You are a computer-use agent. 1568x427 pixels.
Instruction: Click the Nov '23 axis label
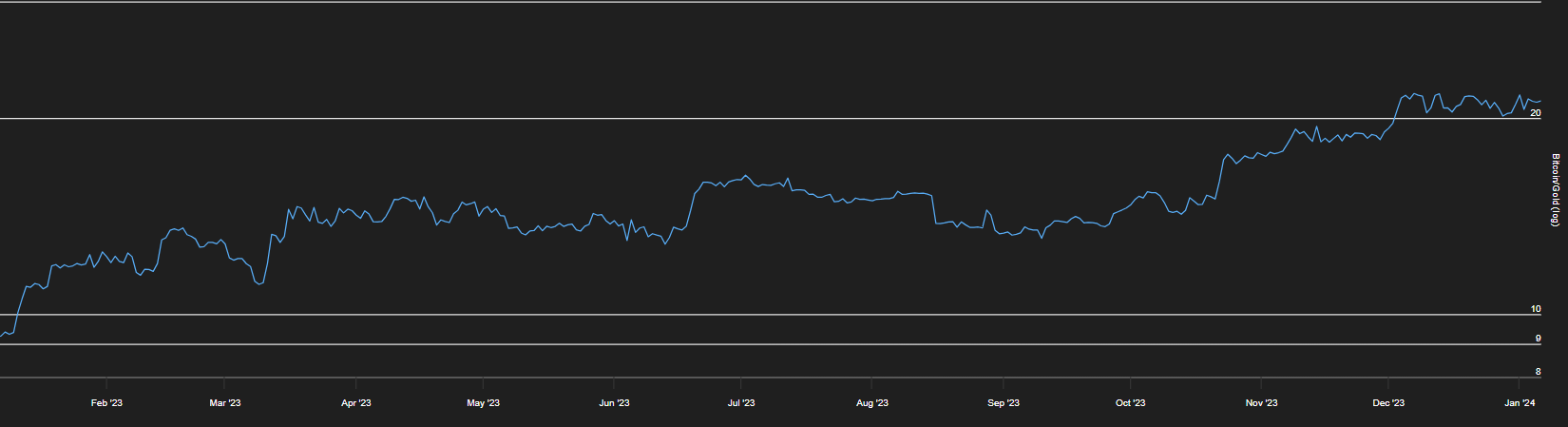point(1261,403)
